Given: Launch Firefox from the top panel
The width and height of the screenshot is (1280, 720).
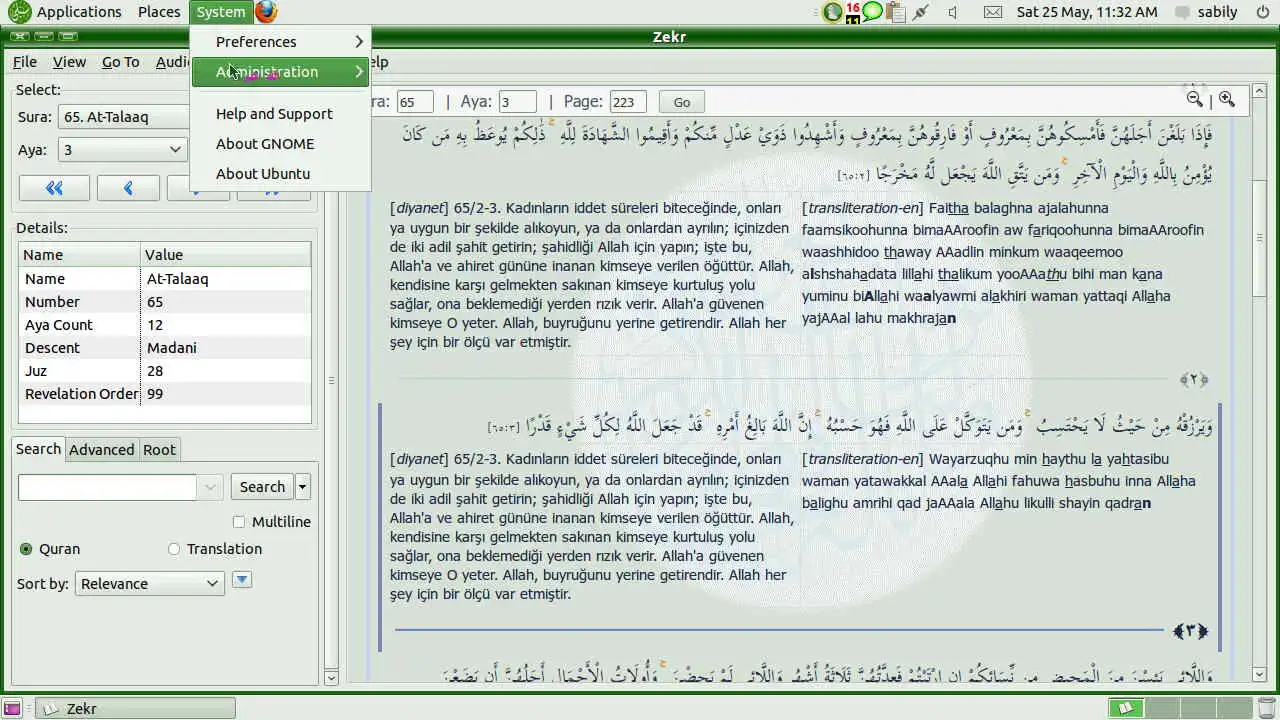Looking at the screenshot, I should pos(265,12).
